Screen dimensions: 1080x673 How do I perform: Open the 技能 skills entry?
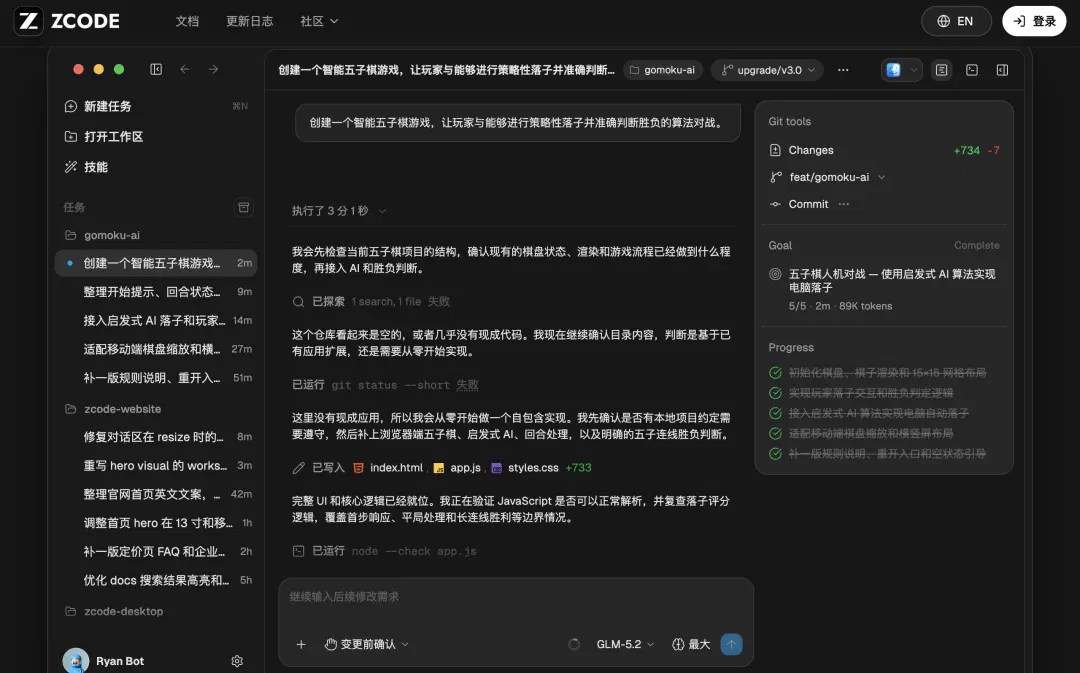point(86,167)
